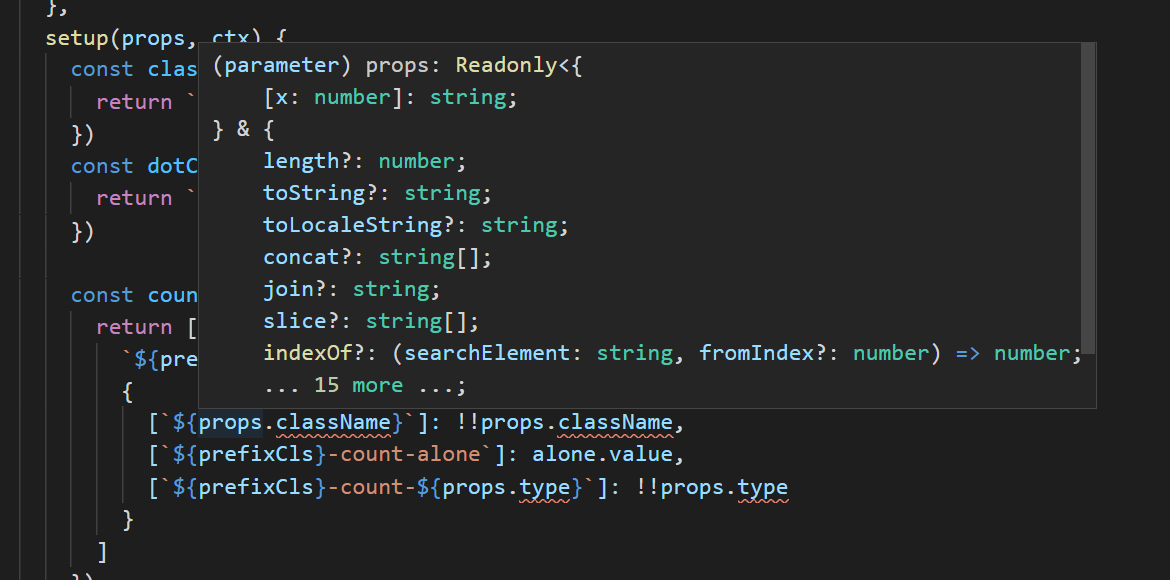Click 'const coun' declaration line
The width and height of the screenshot is (1170, 580).
134,295
